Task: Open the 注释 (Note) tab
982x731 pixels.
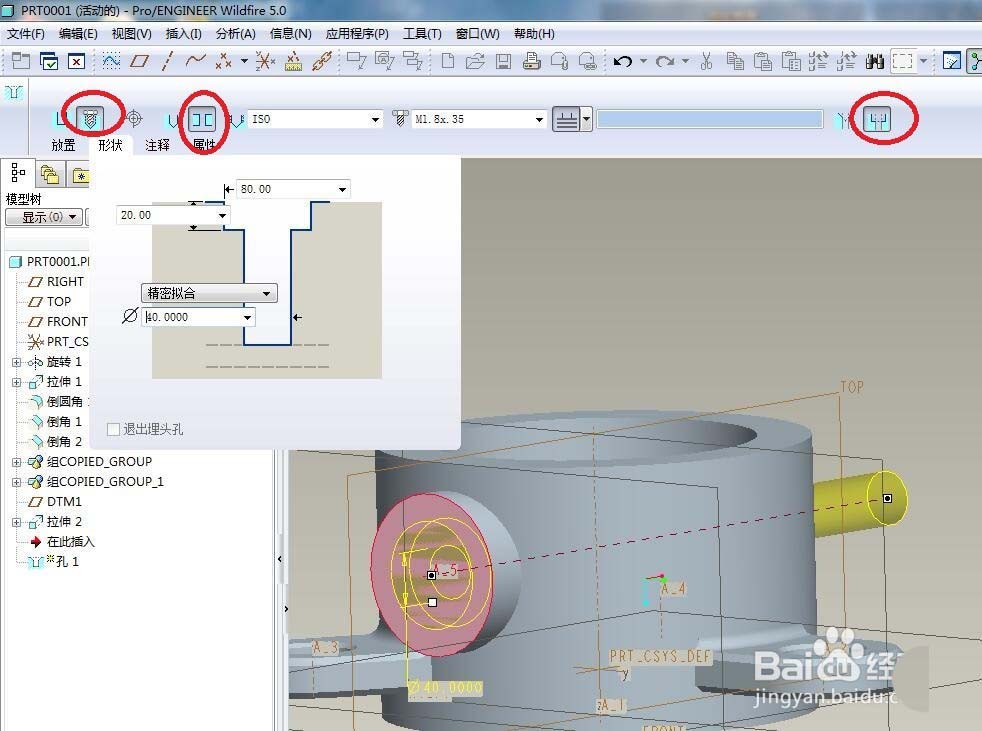Action: click(157, 145)
